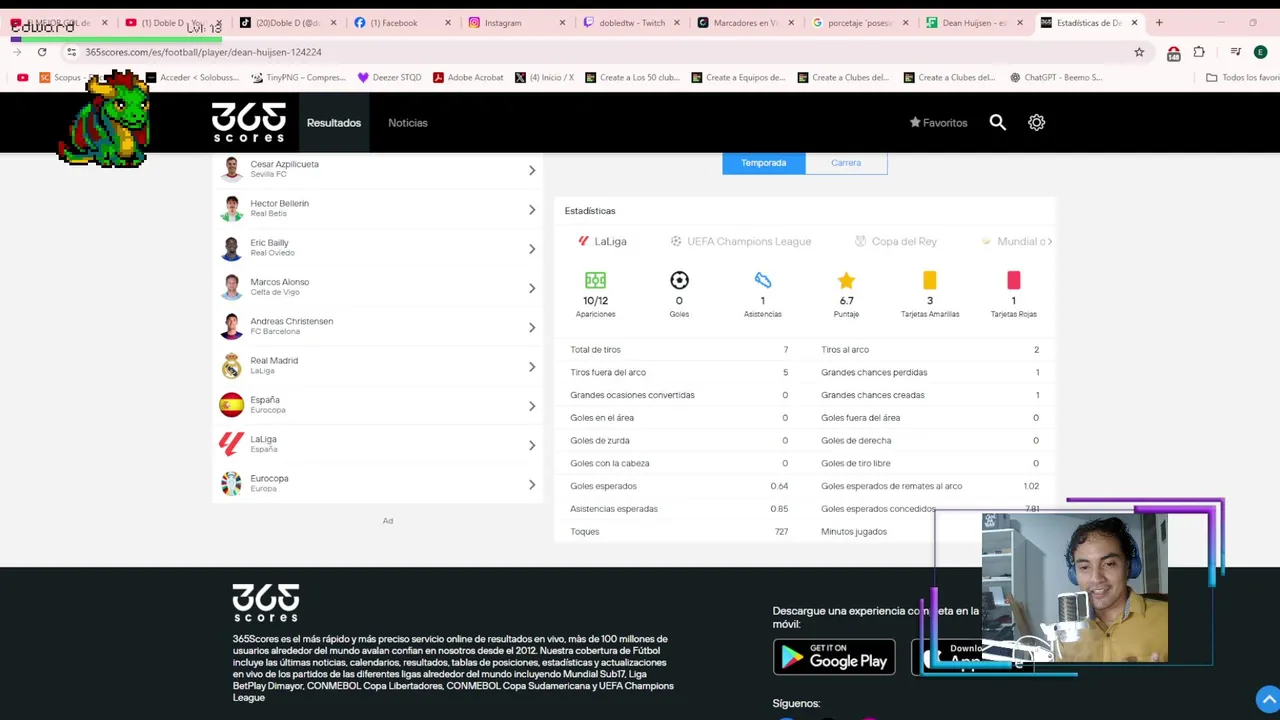Open Hector Bellerin player photo
1280x720 pixels.
(231, 208)
